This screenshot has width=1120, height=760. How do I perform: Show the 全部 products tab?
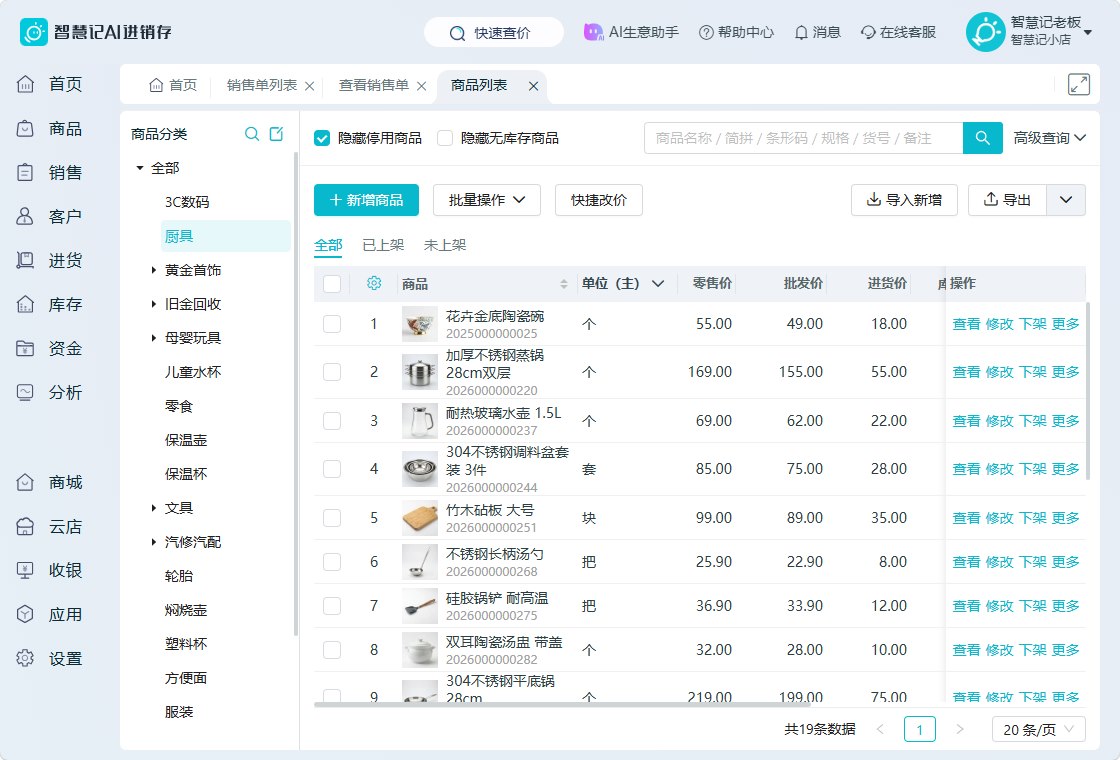pyautogui.click(x=328, y=245)
